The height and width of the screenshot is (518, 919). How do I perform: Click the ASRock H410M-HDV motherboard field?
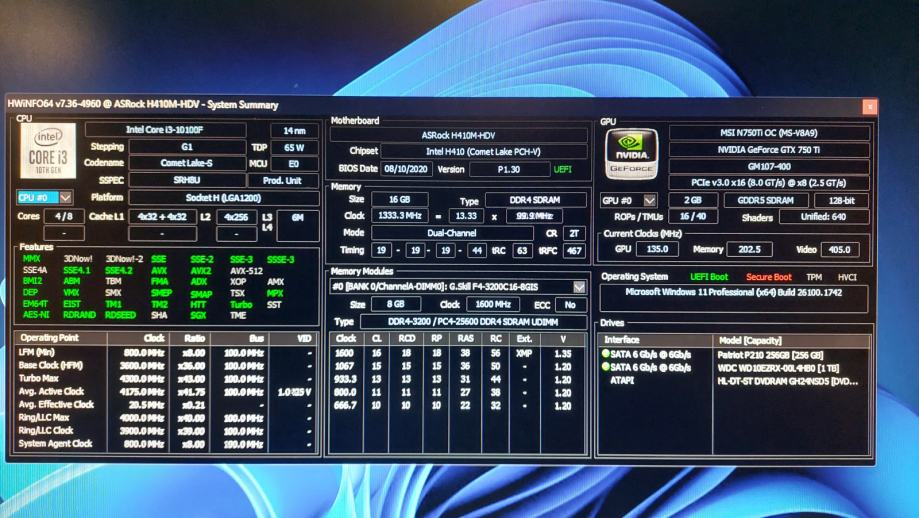click(458, 135)
